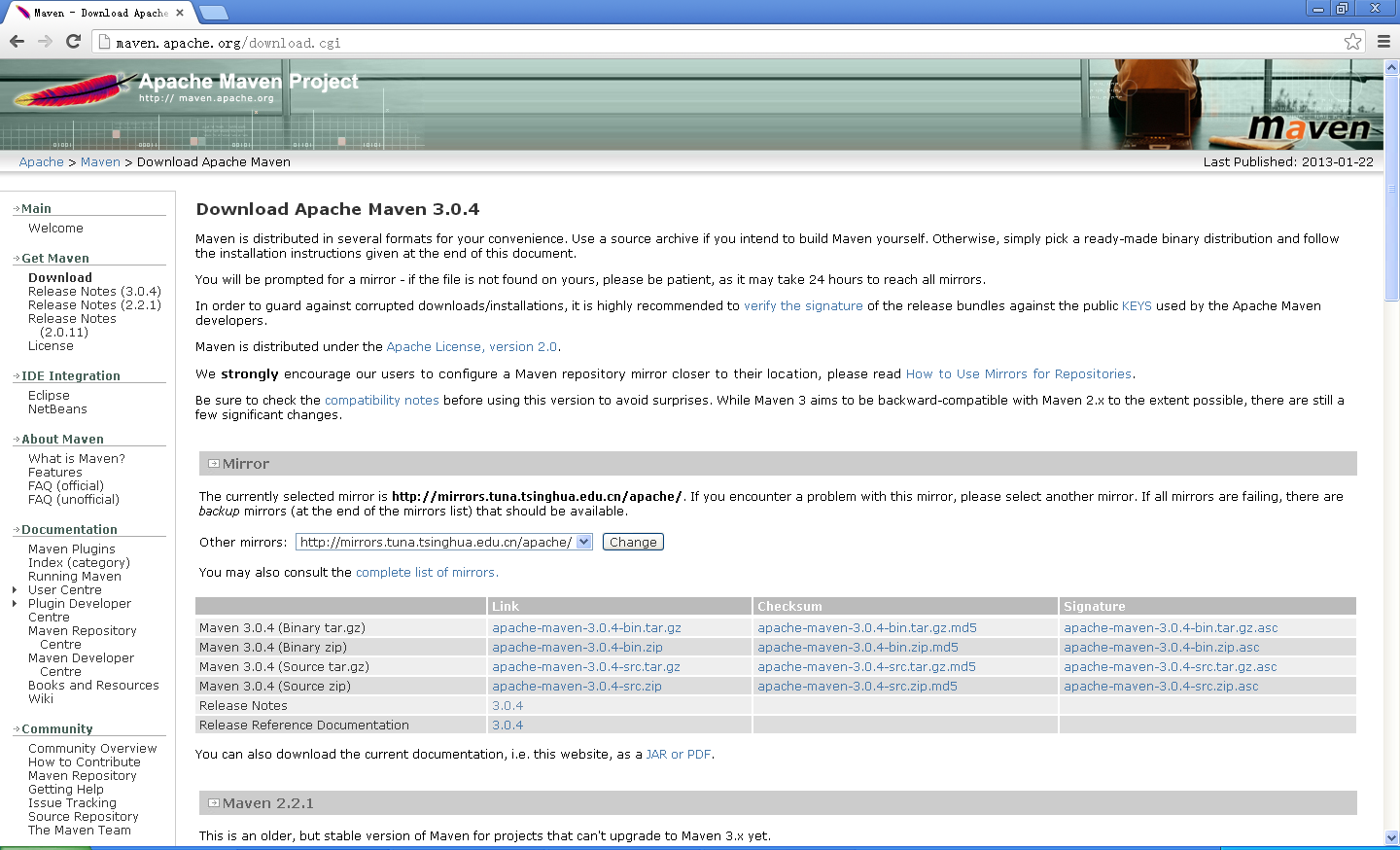
Task: Download apache-maven-3.0.4-bin.zip
Action: [x=577, y=648]
